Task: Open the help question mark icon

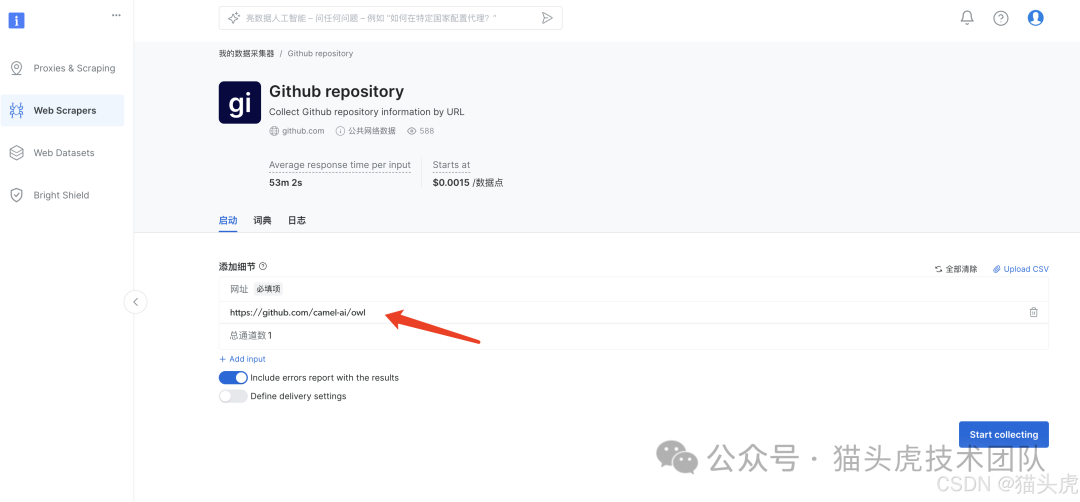Action: coord(1001,19)
